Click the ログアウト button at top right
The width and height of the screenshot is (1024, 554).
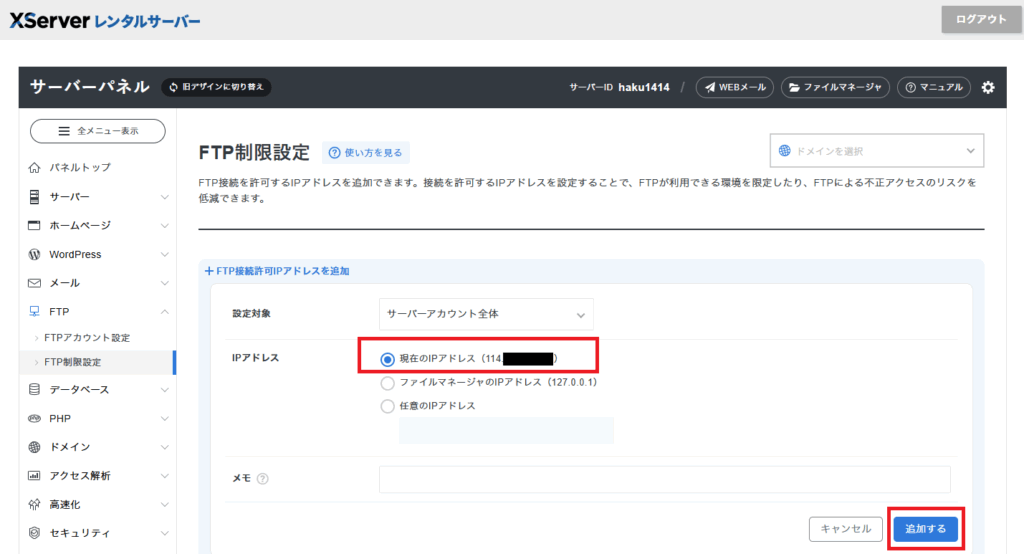click(981, 19)
